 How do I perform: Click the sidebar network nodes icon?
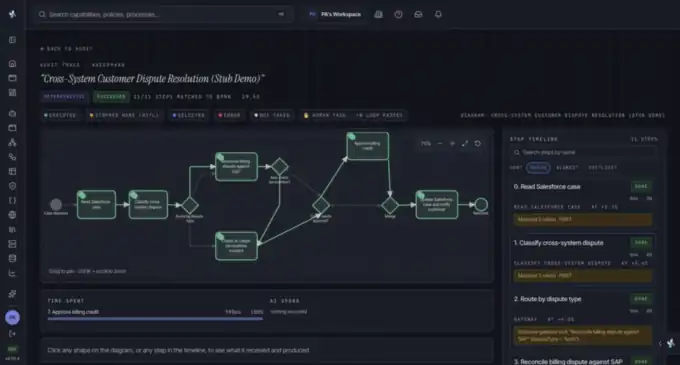12,142
